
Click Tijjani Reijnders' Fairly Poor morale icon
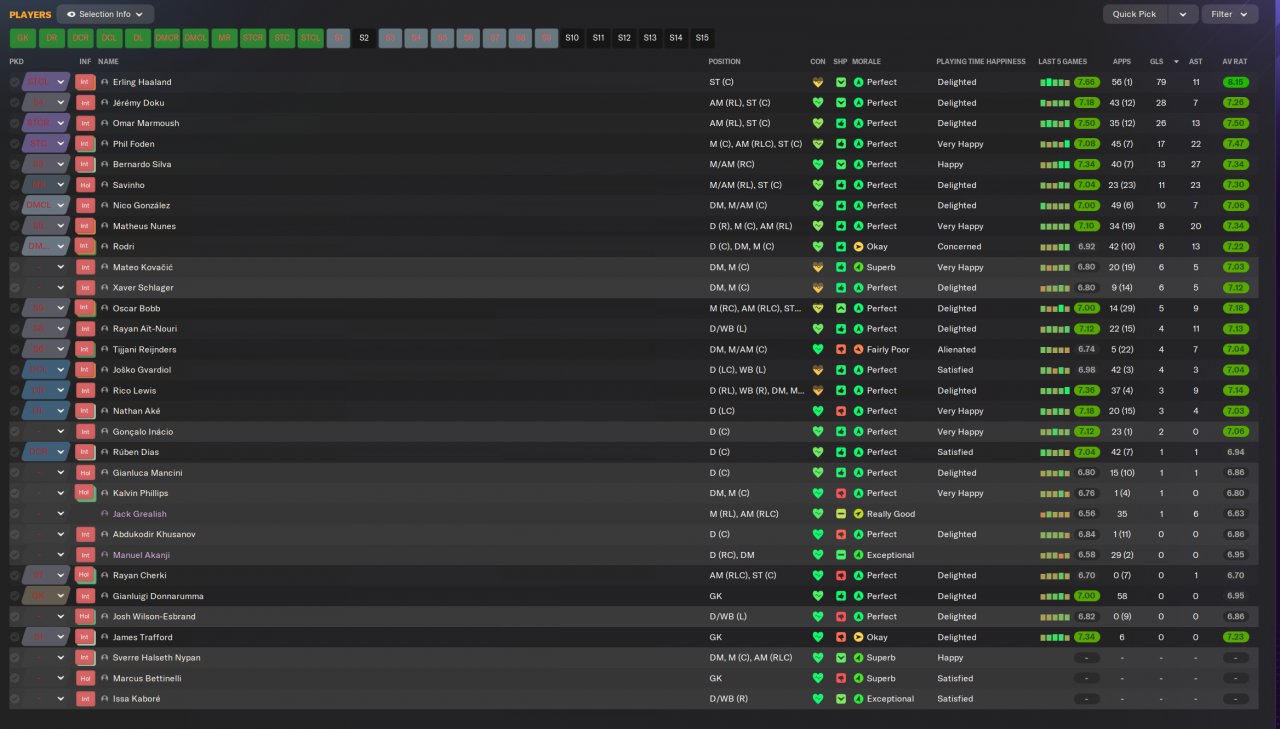click(x=858, y=350)
